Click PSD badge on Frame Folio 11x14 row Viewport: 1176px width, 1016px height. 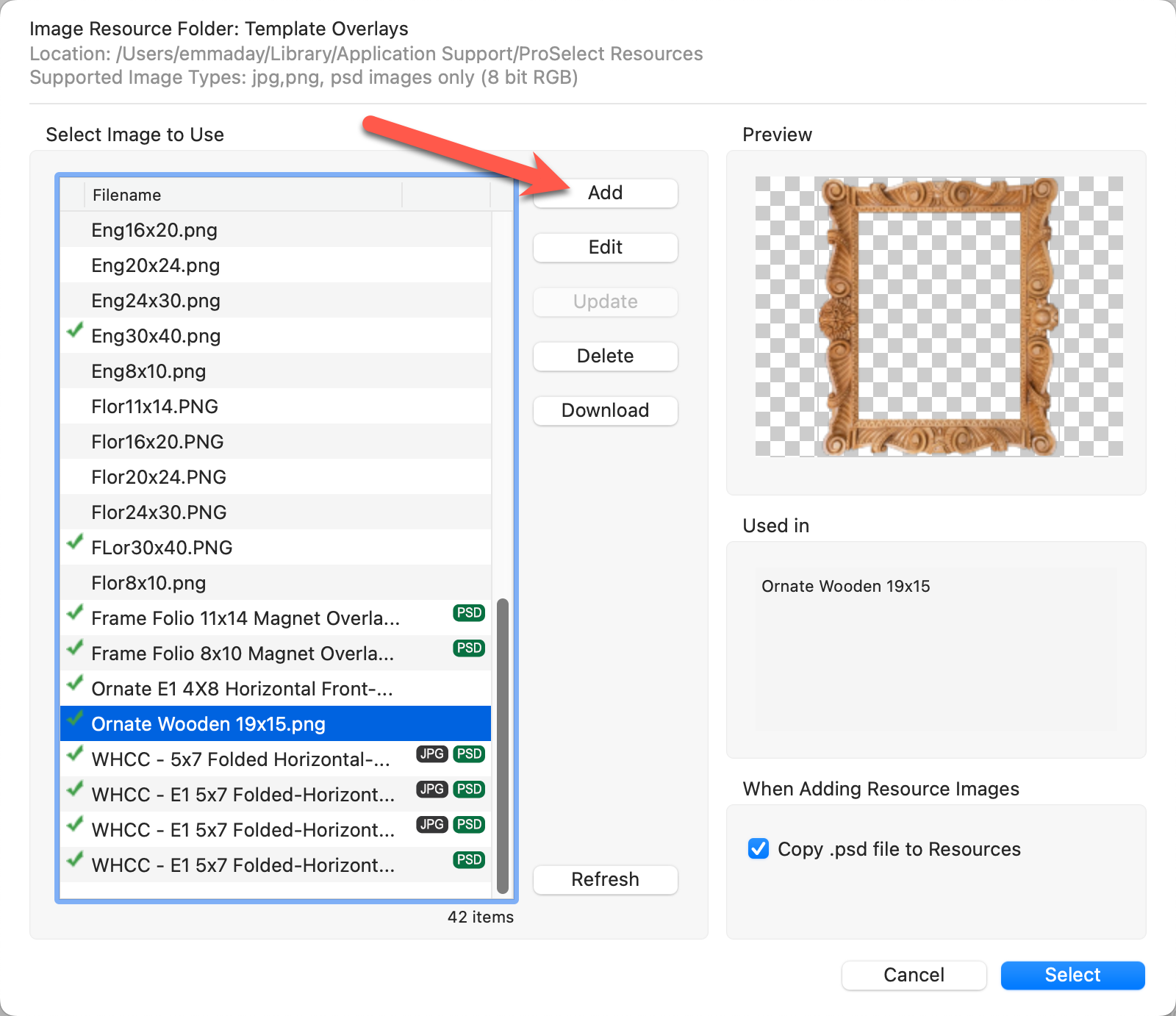pyautogui.click(x=469, y=613)
